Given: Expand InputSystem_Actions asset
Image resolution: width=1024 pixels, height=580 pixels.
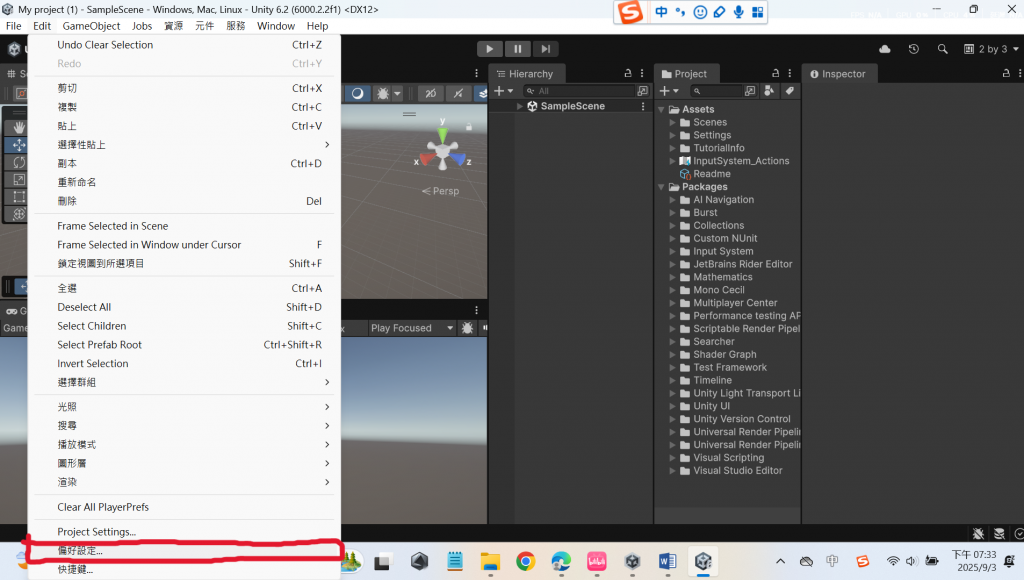Looking at the screenshot, I should pos(673,161).
